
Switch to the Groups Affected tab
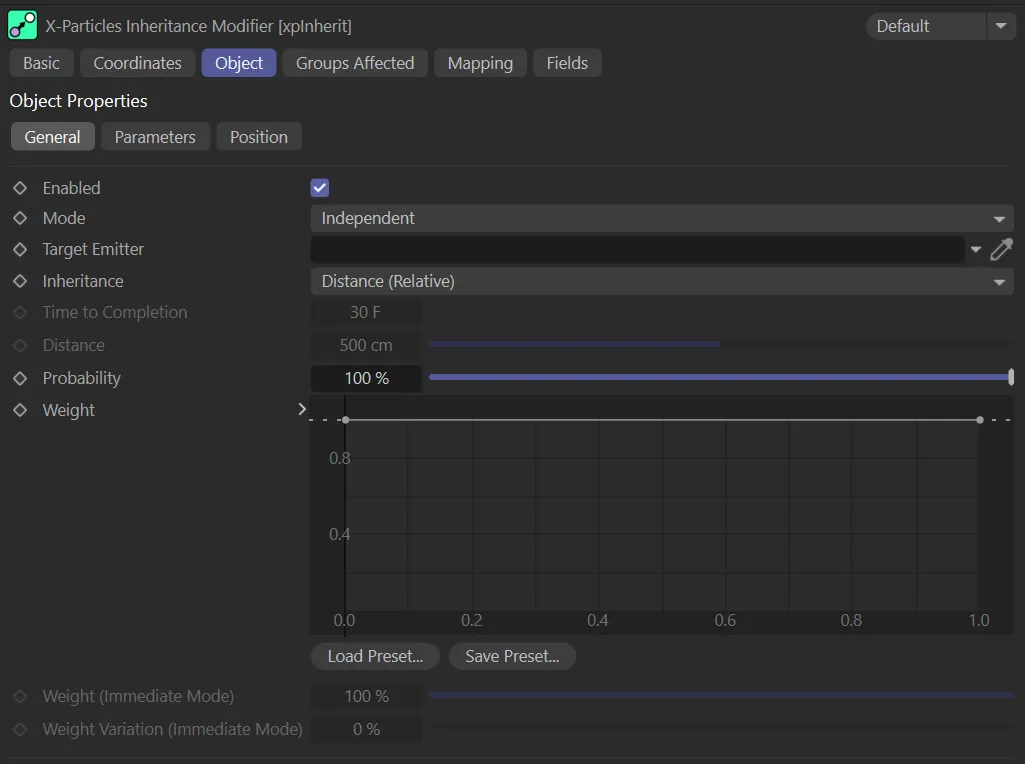(355, 63)
